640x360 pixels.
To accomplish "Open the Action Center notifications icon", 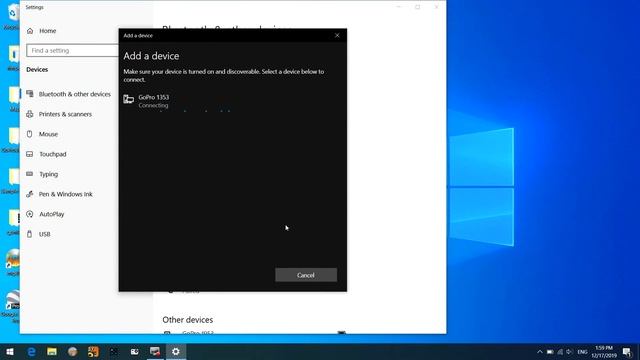I will tap(627, 351).
